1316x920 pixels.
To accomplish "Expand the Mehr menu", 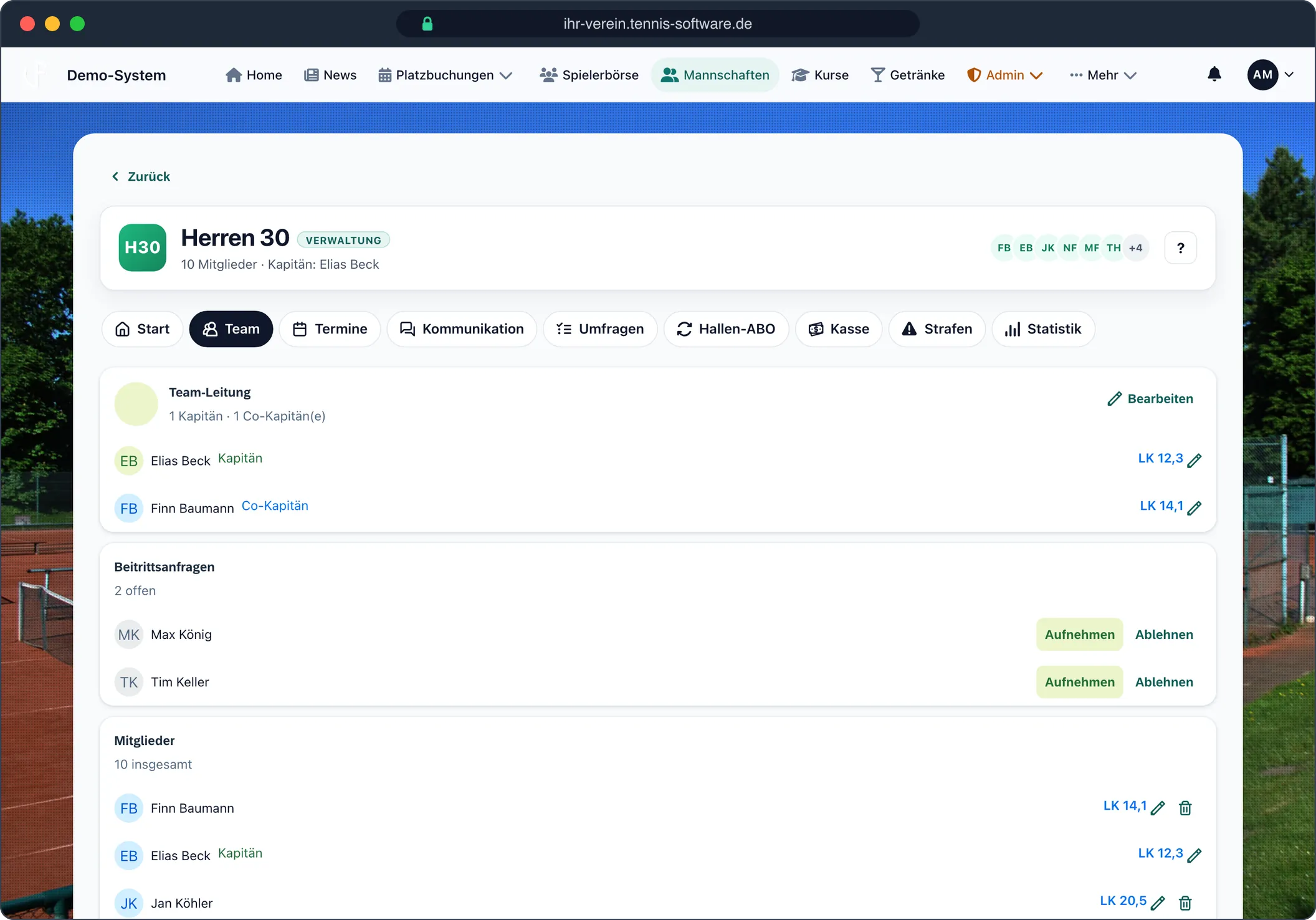I will (1103, 75).
